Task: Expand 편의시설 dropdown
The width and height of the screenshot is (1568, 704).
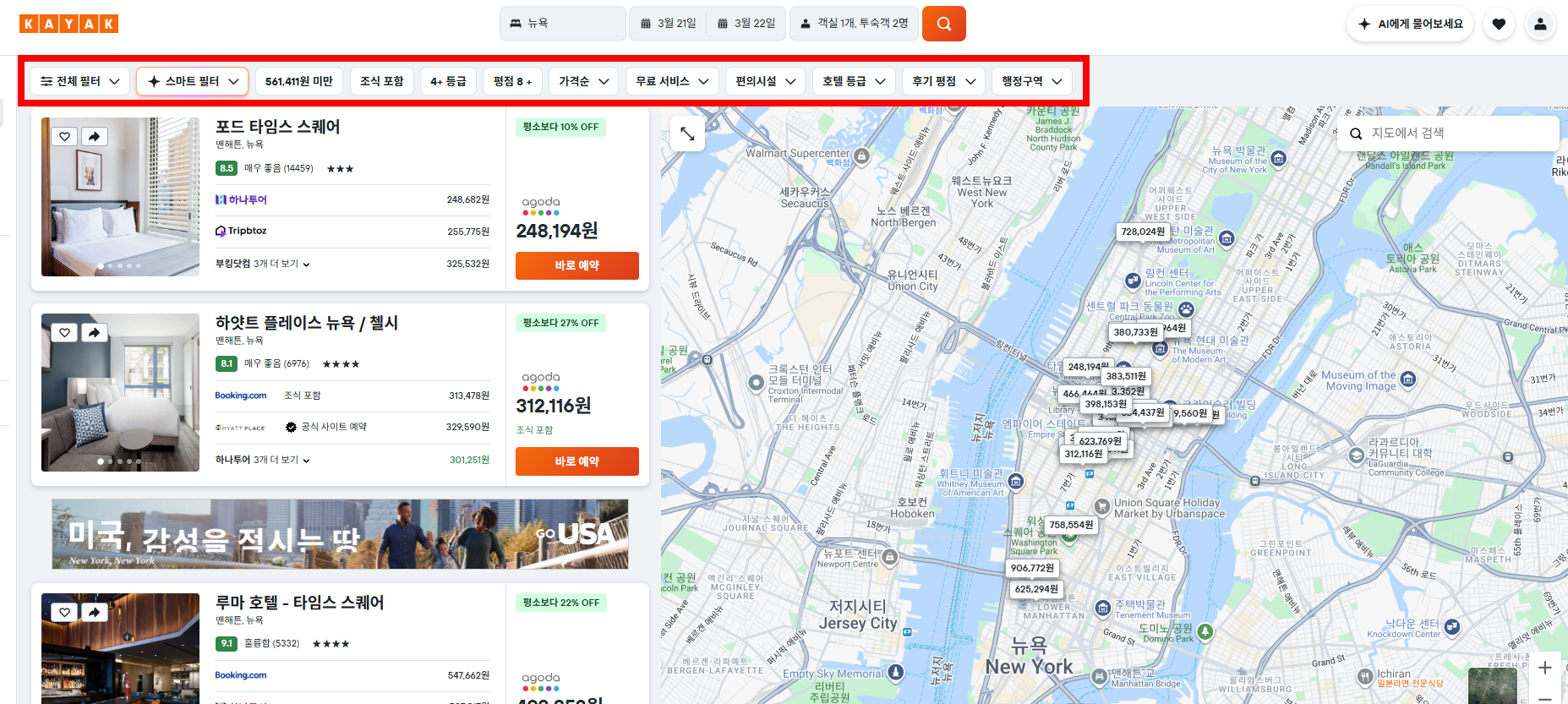Action: click(766, 81)
